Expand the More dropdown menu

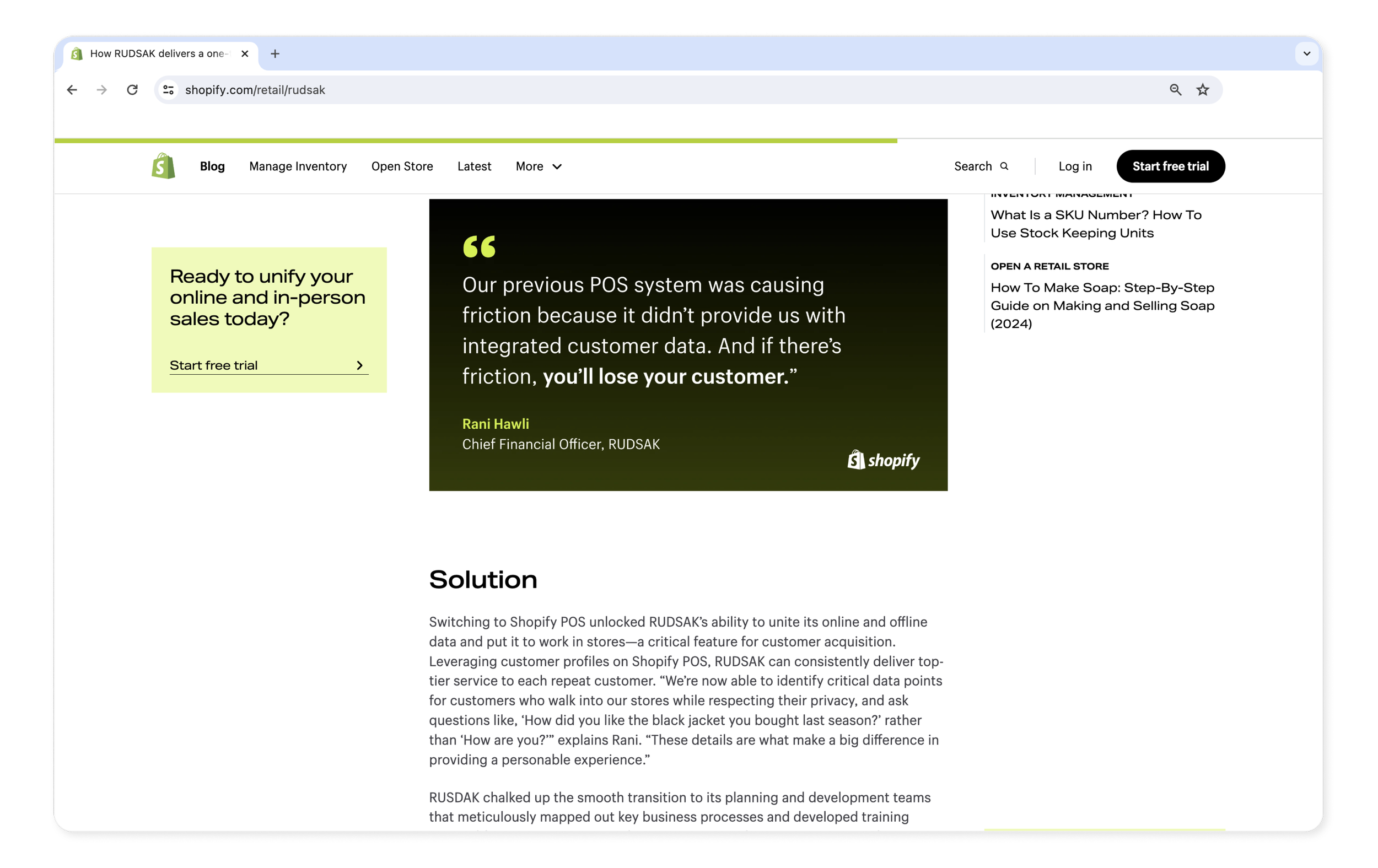[539, 166]
